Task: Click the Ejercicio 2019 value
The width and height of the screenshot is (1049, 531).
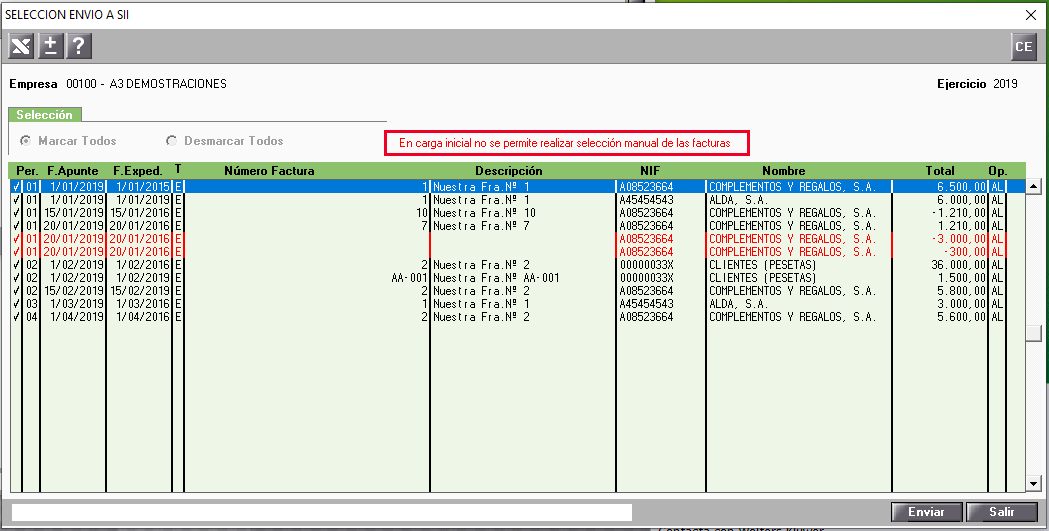Action: click(x=1005, y=84)
